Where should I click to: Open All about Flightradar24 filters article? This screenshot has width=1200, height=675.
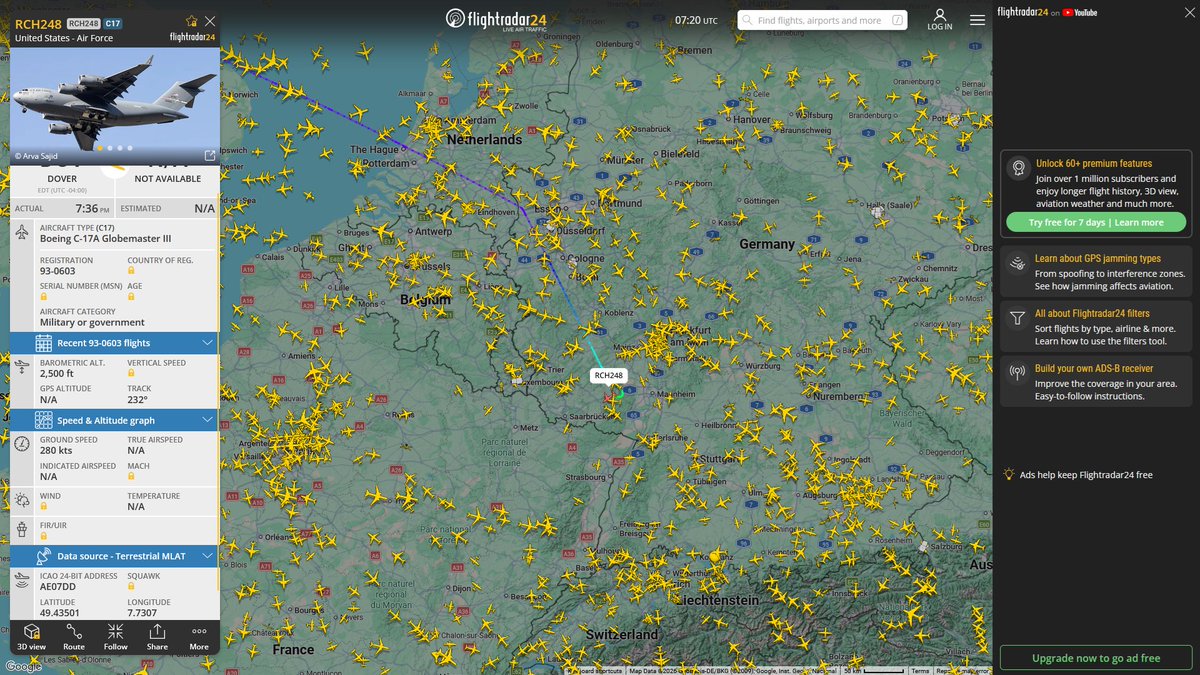click(1097, 326)
